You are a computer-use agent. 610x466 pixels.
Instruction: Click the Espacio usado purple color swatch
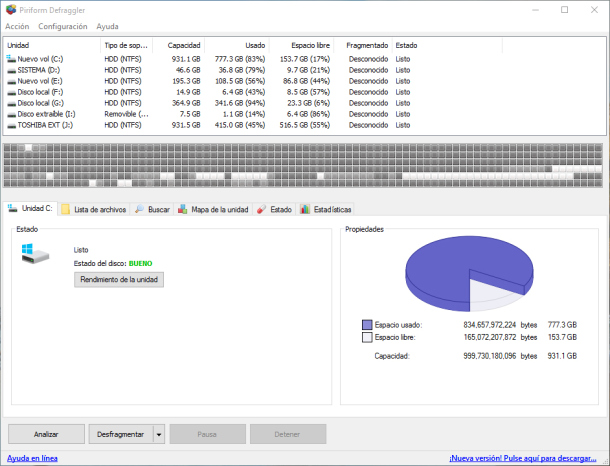[367, 325]
